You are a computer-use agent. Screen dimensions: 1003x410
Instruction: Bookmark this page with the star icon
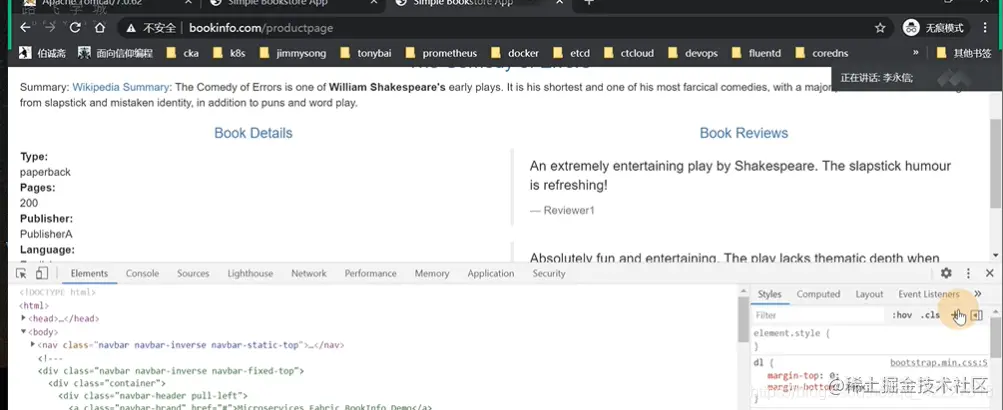(880, 28)
